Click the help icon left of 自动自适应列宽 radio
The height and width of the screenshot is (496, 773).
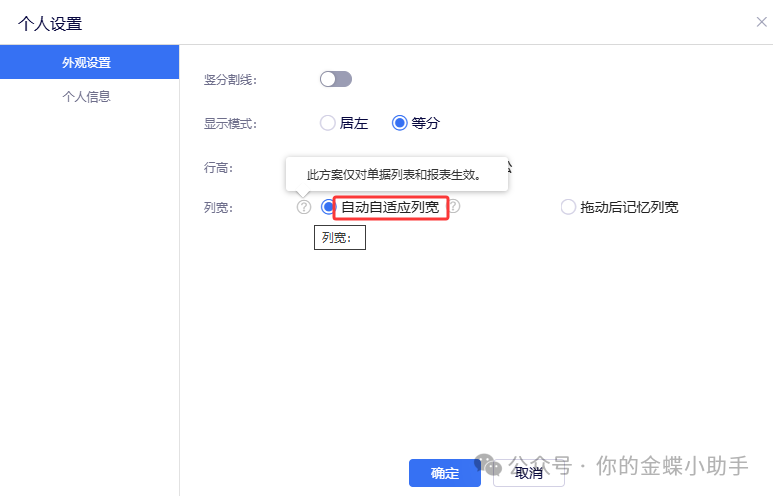tap(303, 207)
